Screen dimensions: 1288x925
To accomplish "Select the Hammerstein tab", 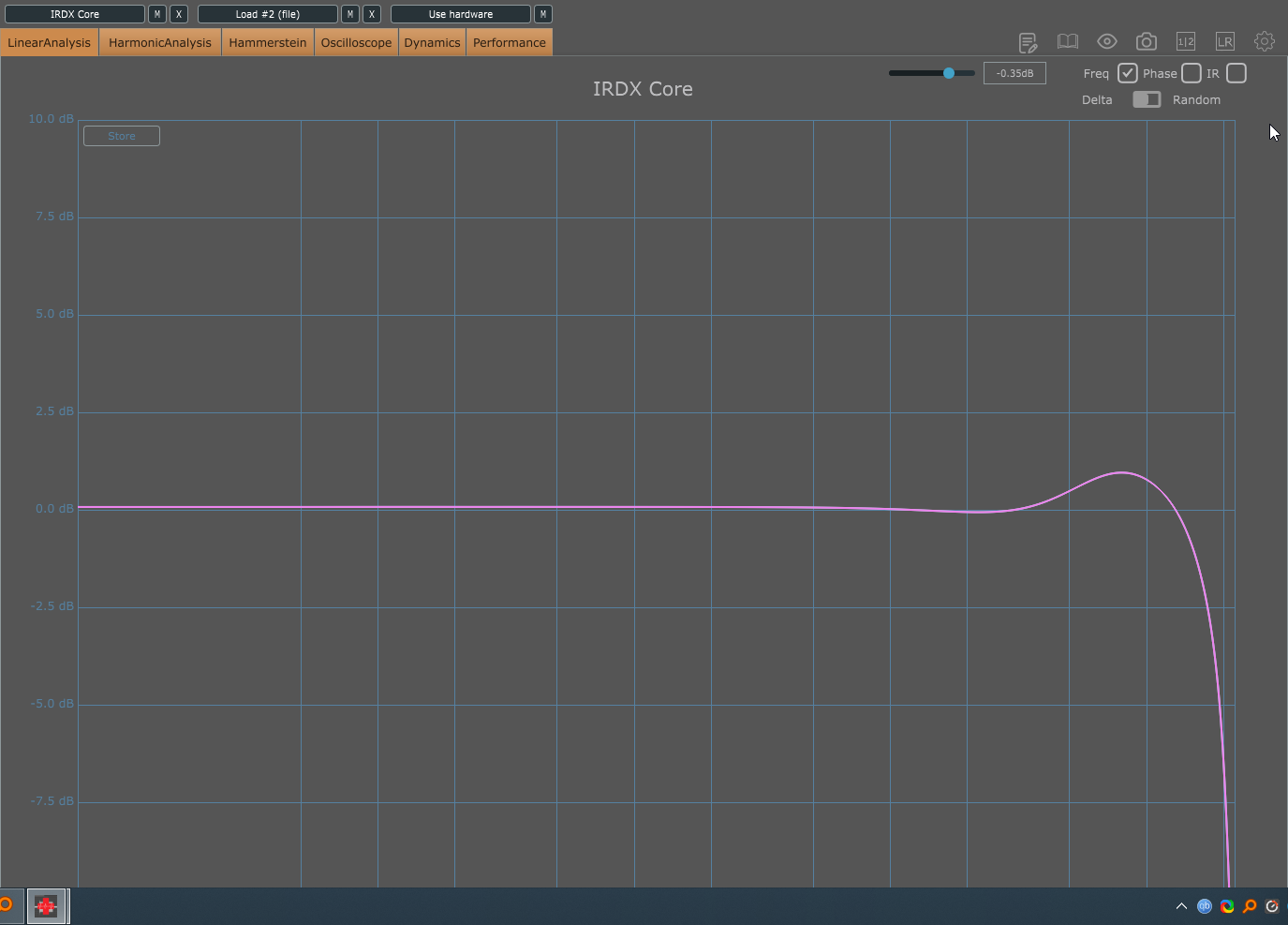I will tap(268, 42).
